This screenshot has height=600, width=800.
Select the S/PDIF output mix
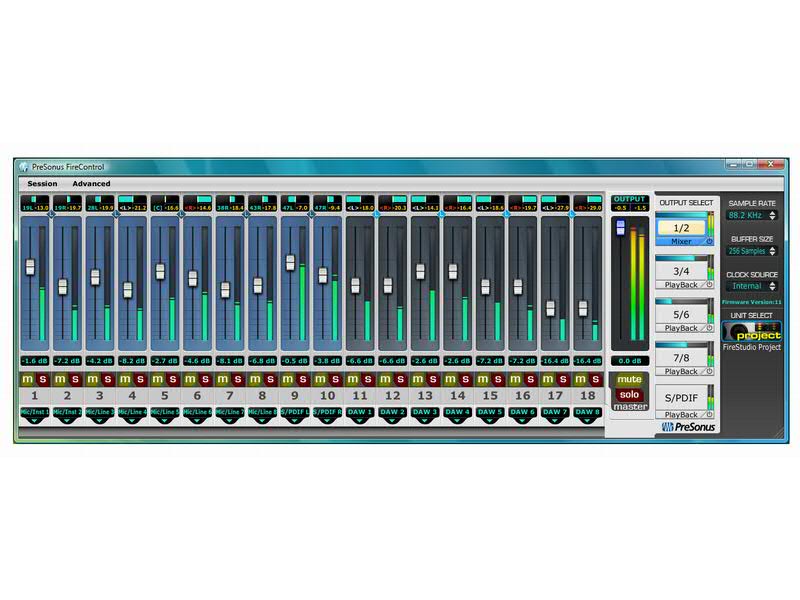pos(681,398)
